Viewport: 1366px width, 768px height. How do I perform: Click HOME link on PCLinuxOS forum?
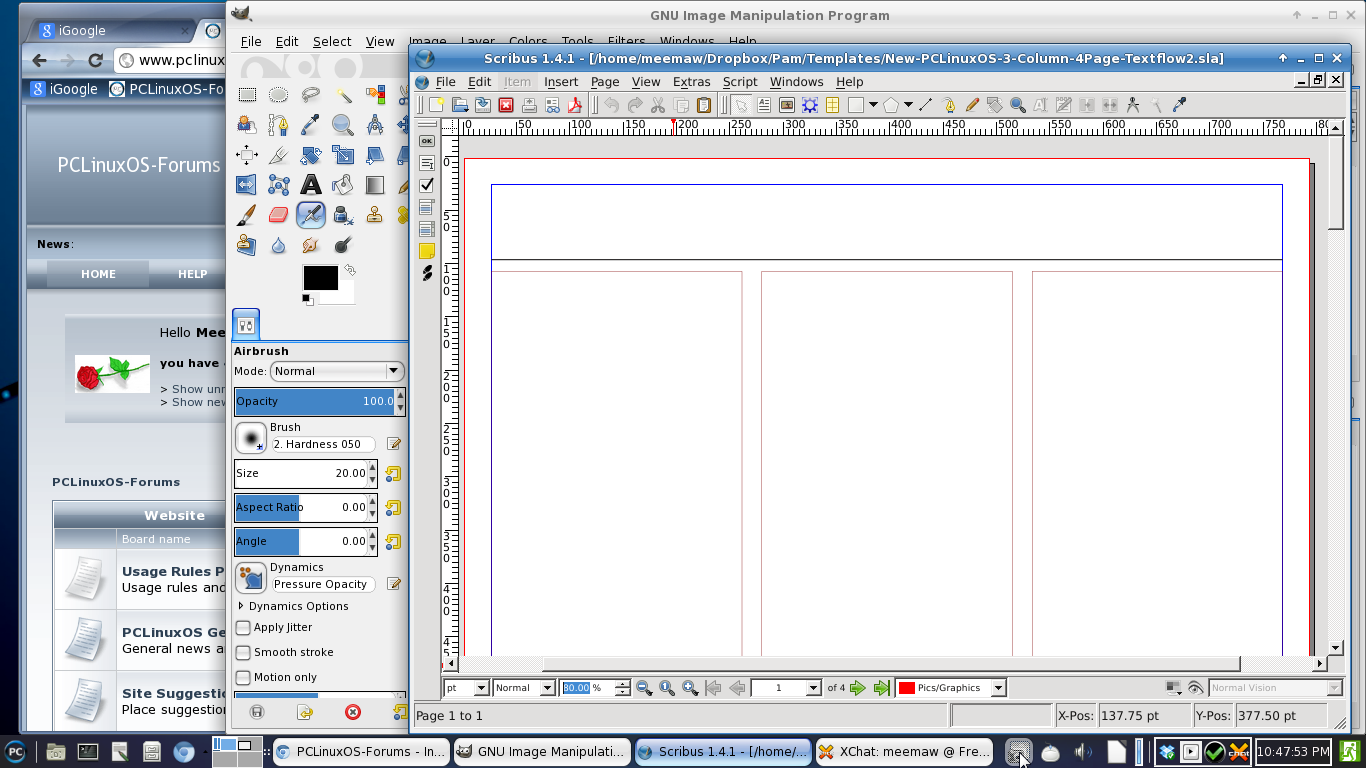click(x=98, y=274)
